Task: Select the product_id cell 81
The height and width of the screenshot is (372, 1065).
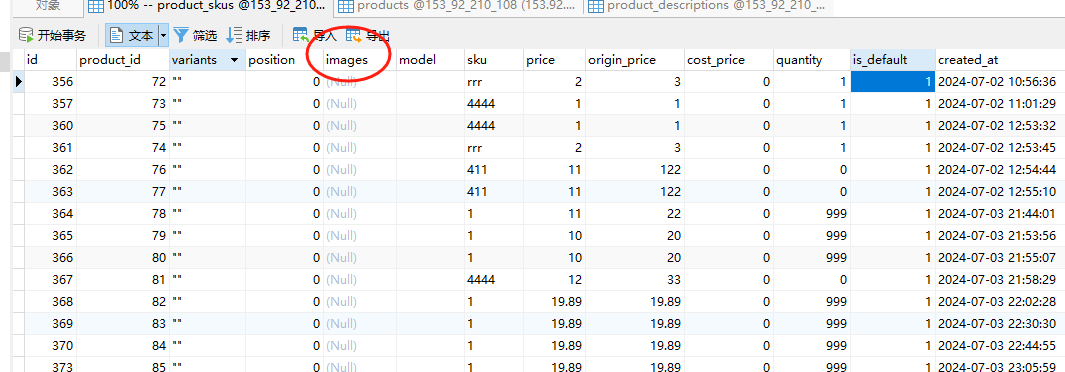Action: click(x=123, y=280)
